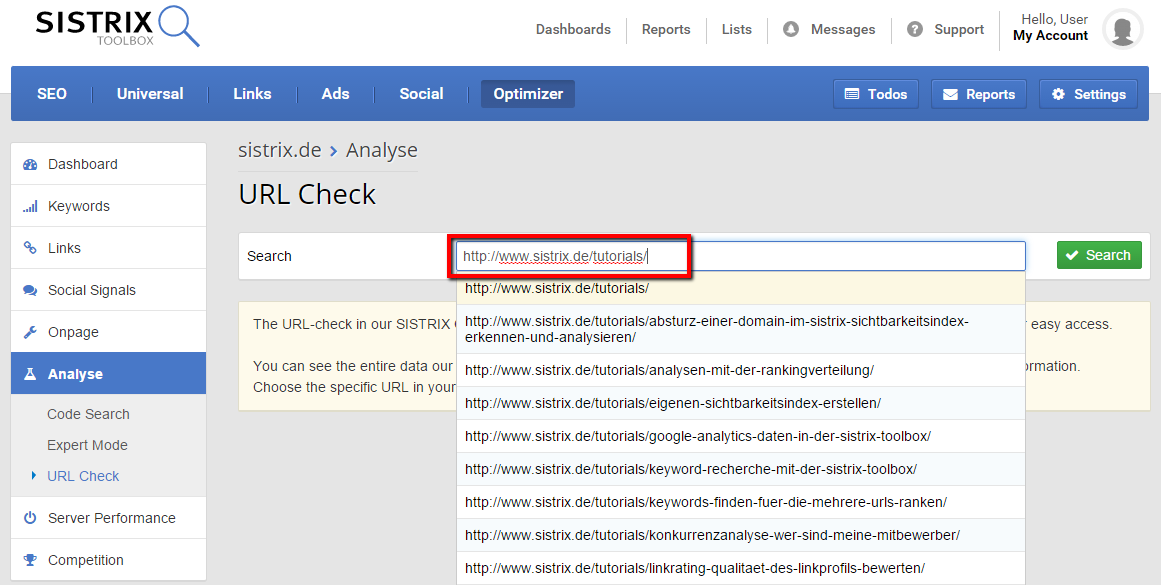Image resolution: width=1161 pixels, height=585 pixels.
Task: Click the sistrix.de breadcrumb link
Action: point(279,150)
